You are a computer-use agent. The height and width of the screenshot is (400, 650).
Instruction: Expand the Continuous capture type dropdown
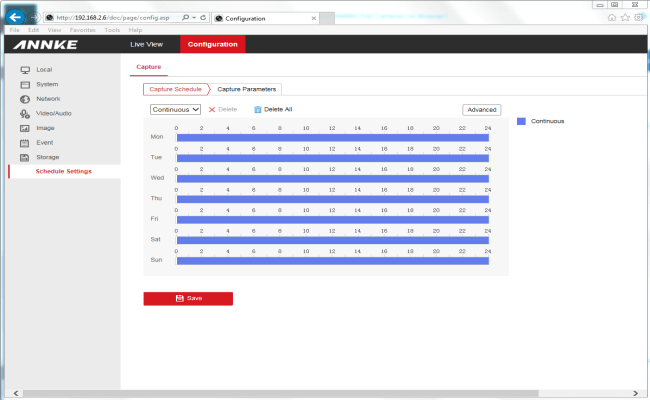(176, 109)
